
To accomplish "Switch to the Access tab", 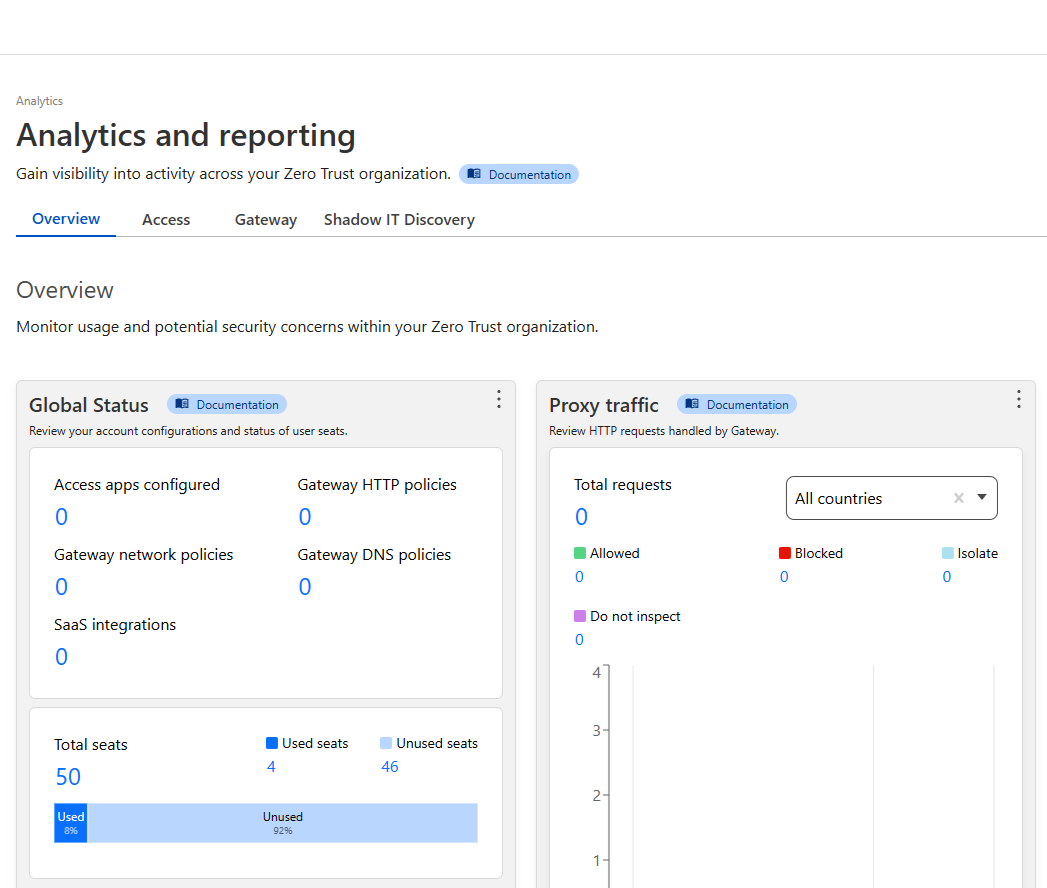I will click(166, 220).
